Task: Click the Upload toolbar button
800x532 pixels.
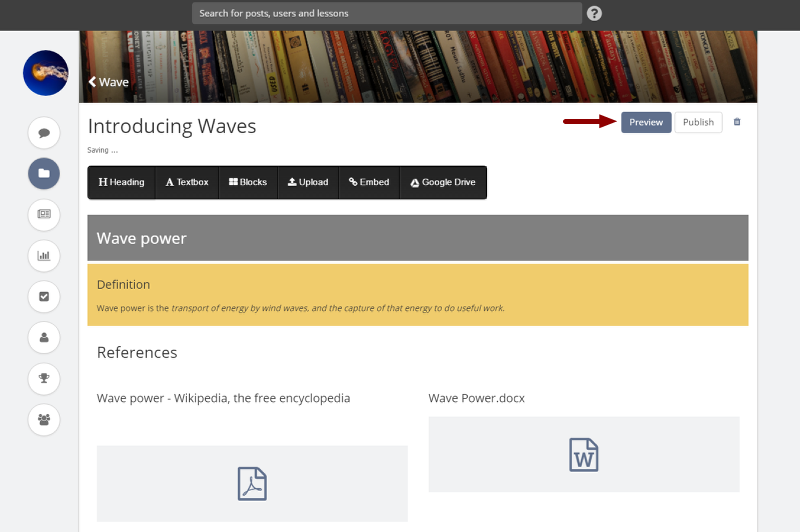Action: click(308, 182)
